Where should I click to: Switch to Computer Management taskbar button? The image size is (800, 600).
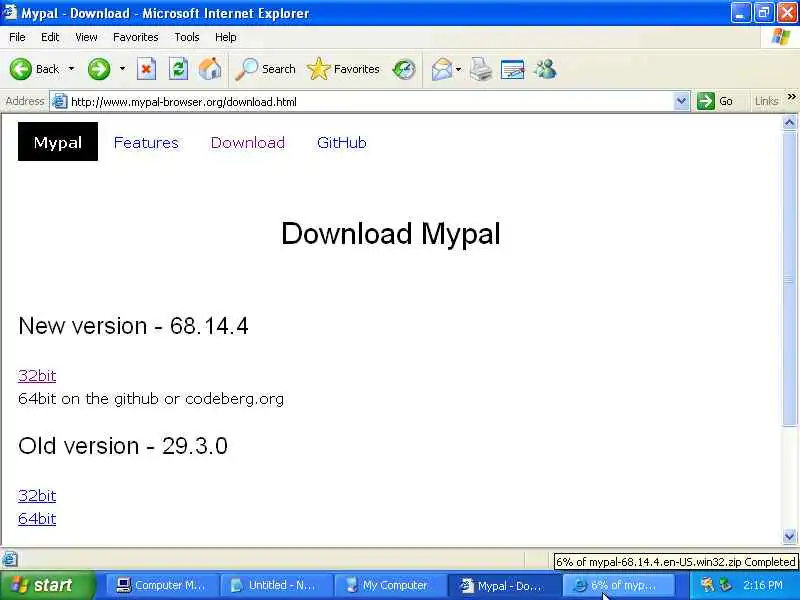coord(162,585)
